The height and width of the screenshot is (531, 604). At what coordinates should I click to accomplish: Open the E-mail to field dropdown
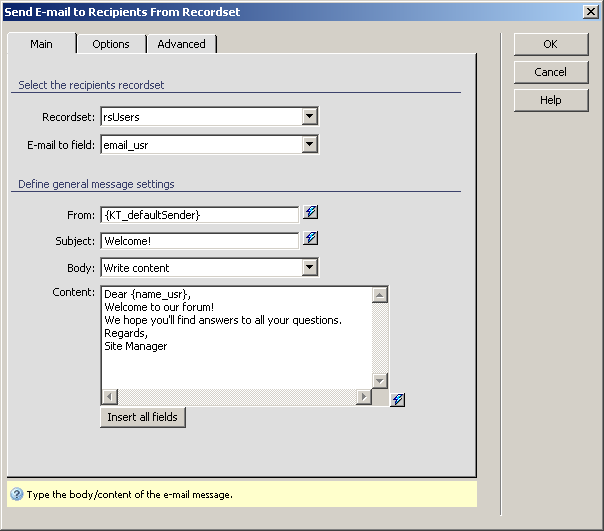pyautogui.click(x=309, y=145)
